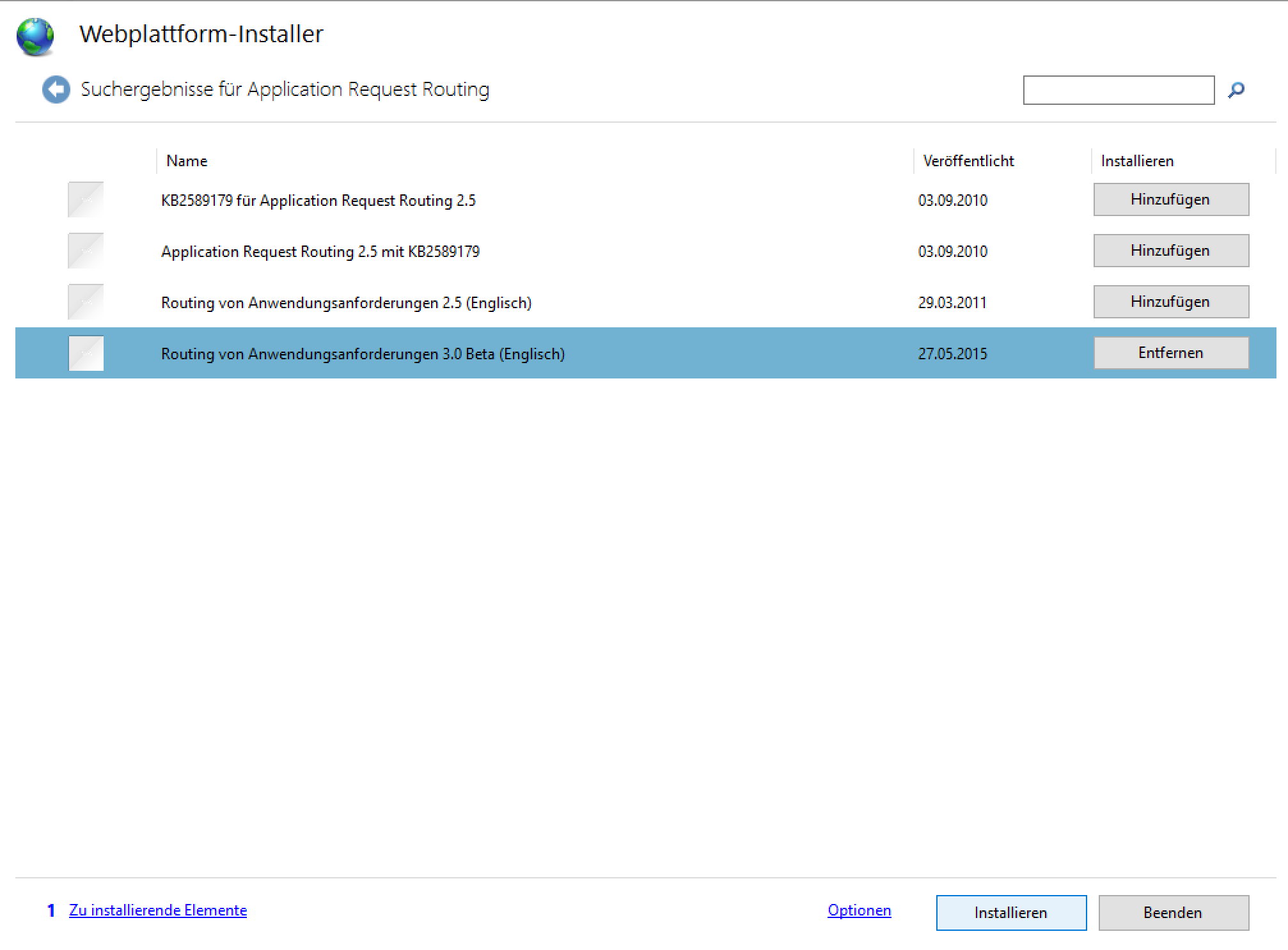Viewport: 1288px width, 950px height.
Task: Add Application Request Routing 2.5 mit KB2589179
Action: 1170,251
